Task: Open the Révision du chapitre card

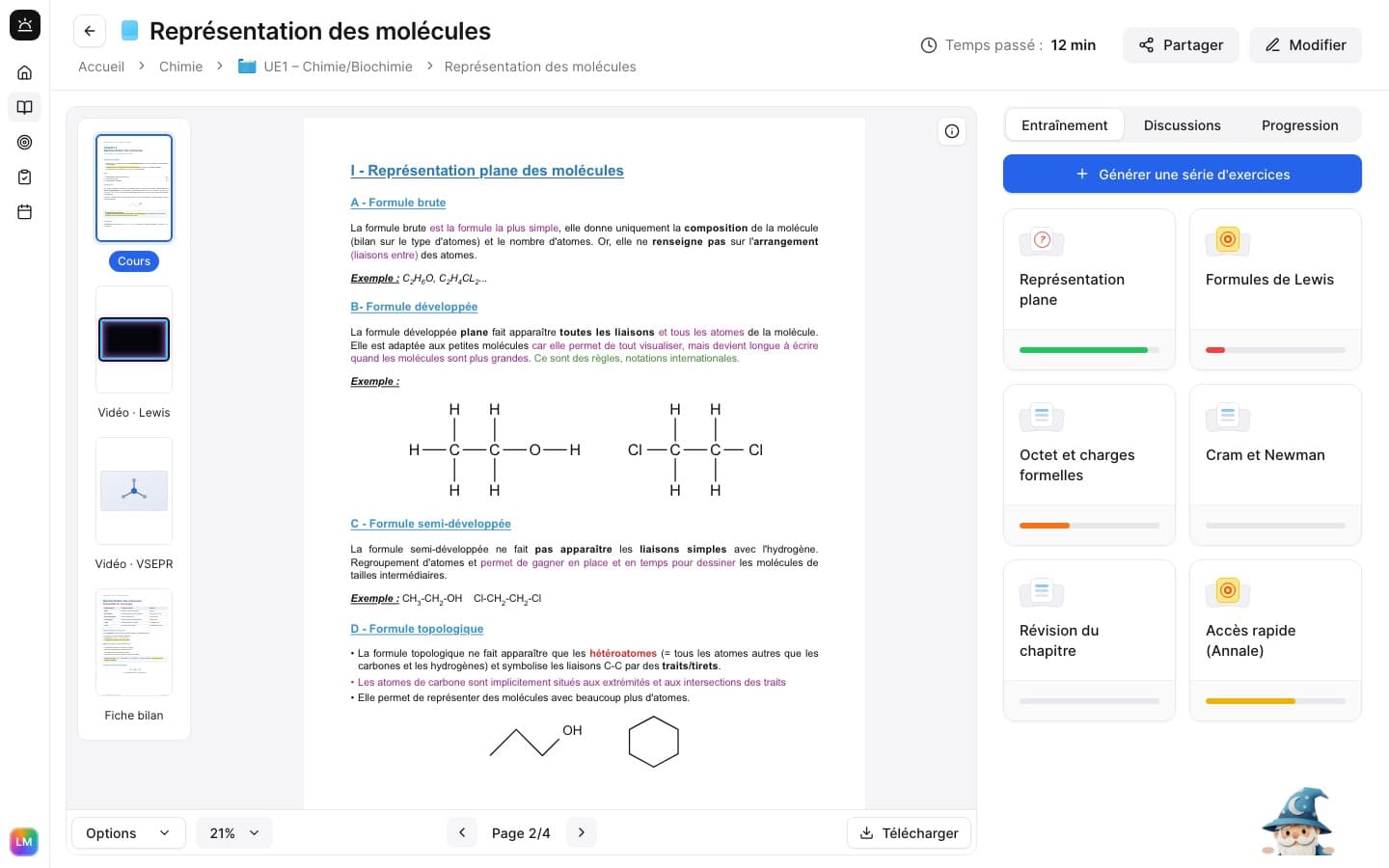Action: tap(1089, 640)
